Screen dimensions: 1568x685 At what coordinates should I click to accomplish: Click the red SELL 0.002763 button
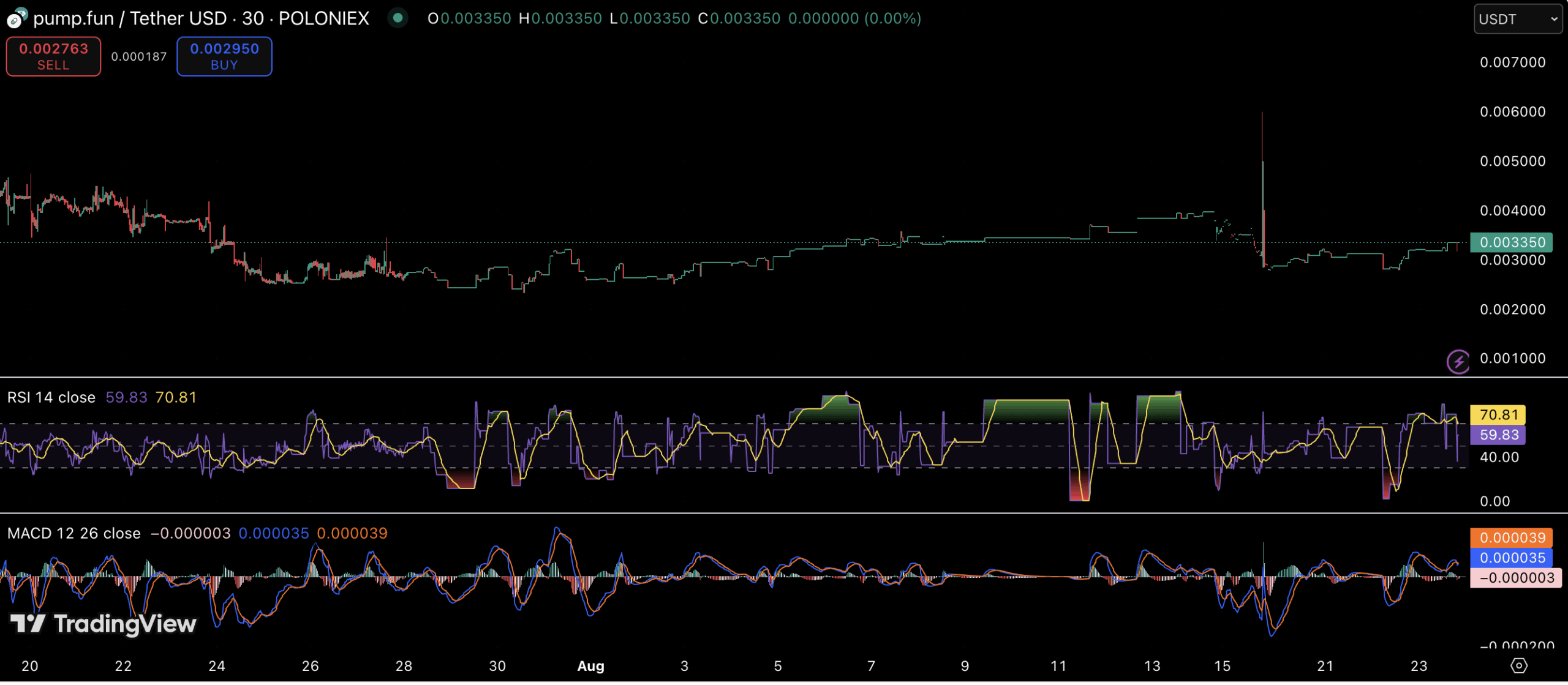53,56
